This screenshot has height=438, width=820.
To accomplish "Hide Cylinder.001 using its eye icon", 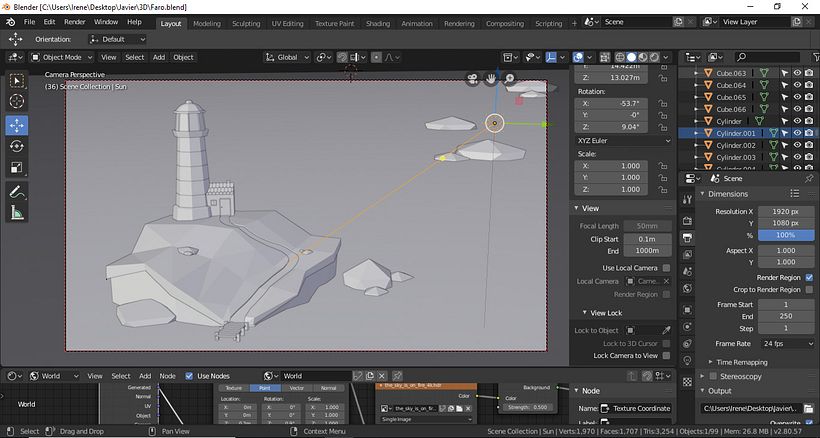I will [x=798, y=133].
